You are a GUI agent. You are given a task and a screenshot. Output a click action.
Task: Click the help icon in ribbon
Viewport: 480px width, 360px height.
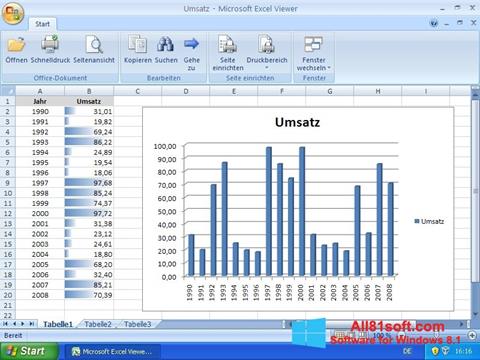[434, 23]
